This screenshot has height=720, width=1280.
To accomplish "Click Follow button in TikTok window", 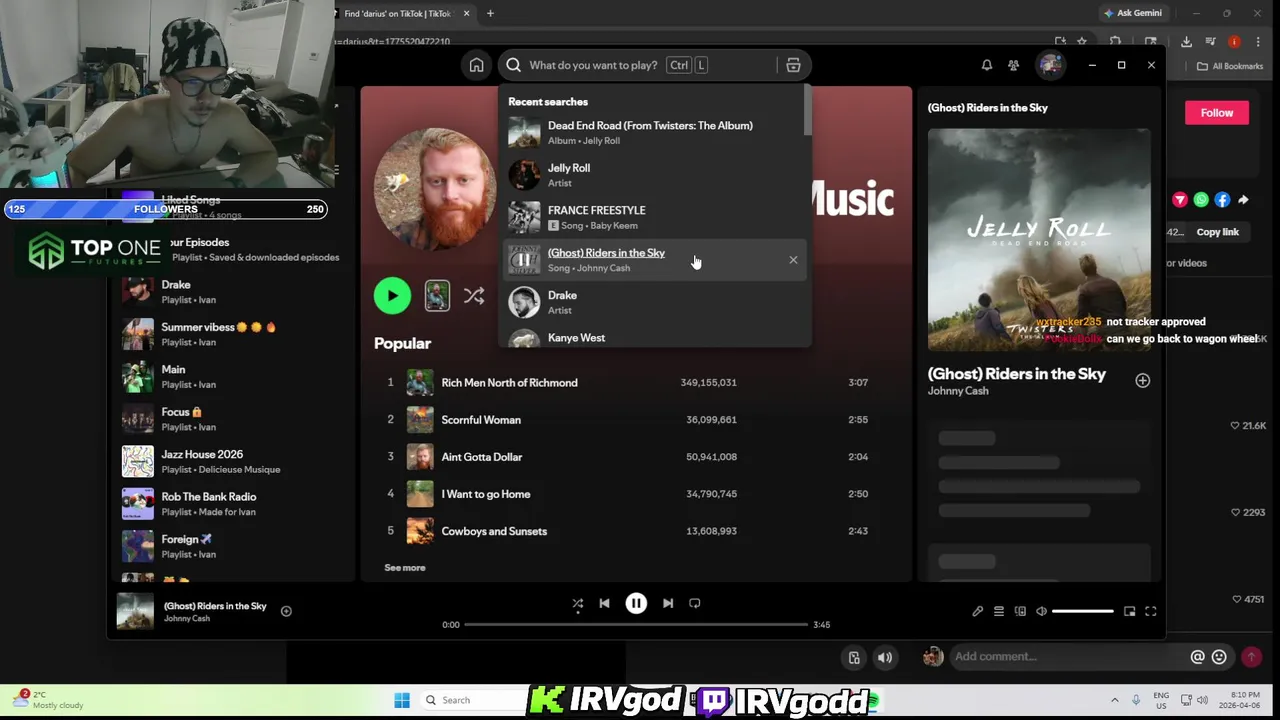I will tap(1217, 113).
